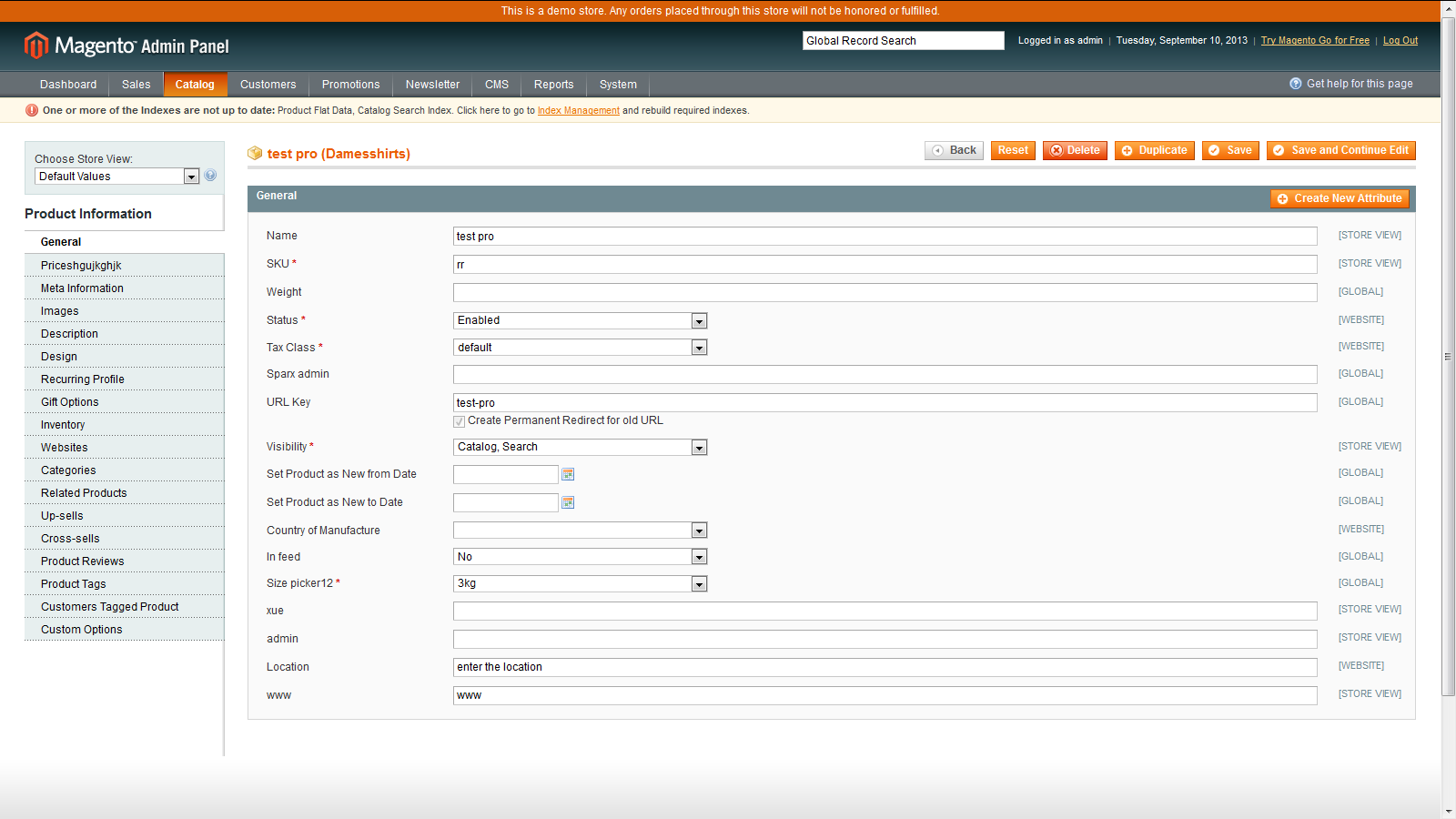1456x819 pixels.
Task: Click inside the Global Record Search field
Action: 902,40
